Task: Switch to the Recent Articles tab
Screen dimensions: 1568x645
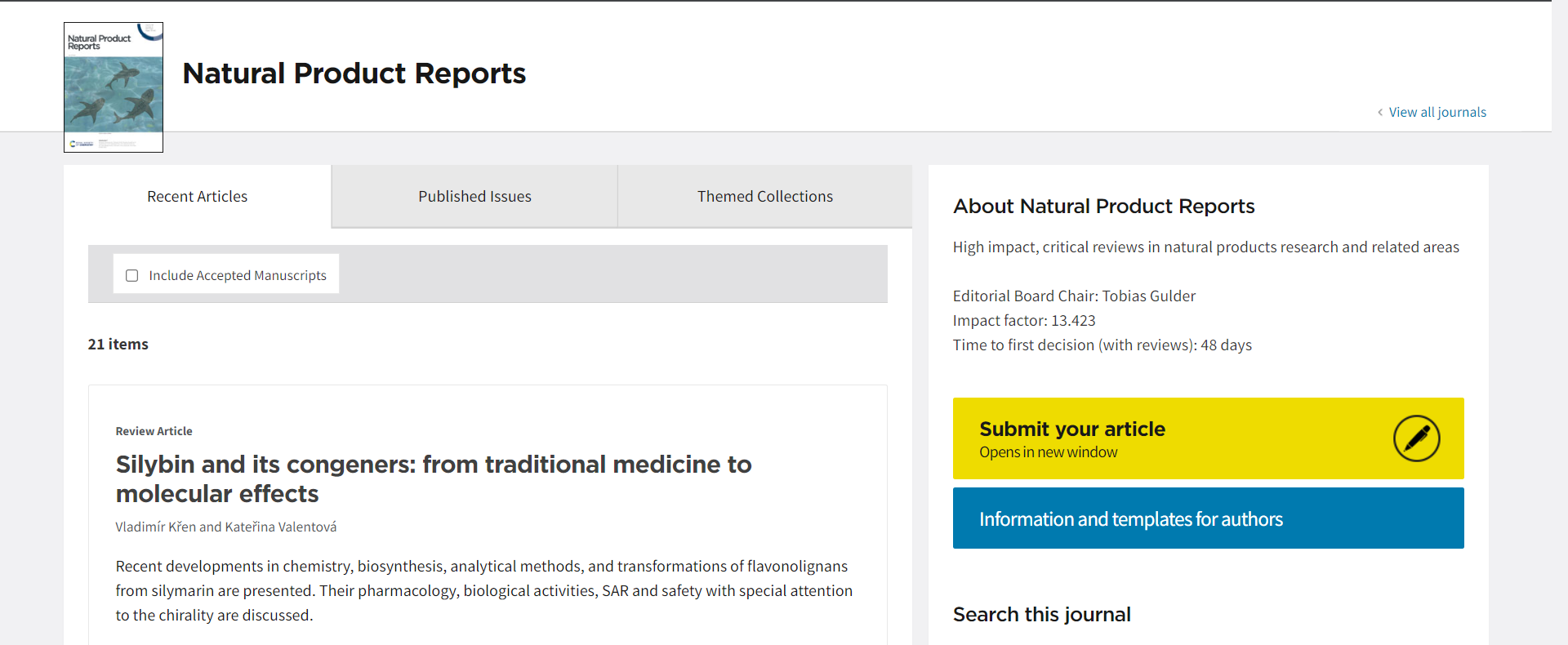Action: 198,197
